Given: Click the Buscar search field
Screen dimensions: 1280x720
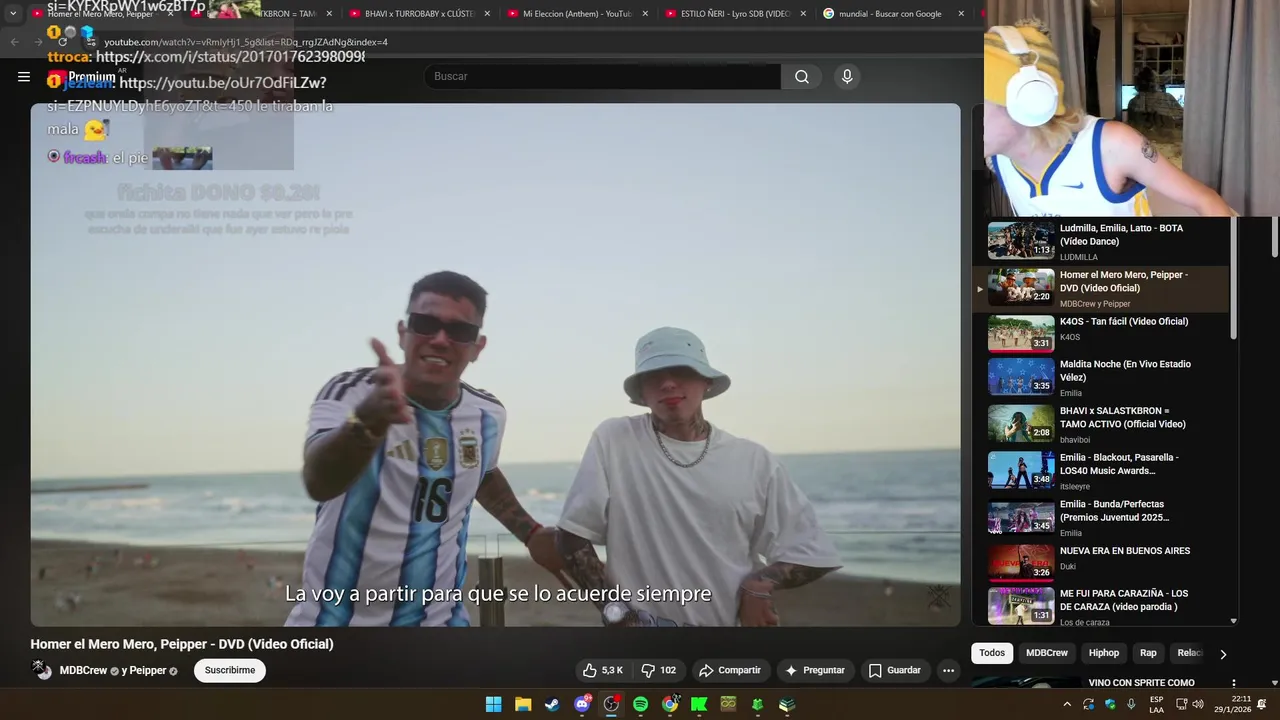Looking at the screenshot, I should tap(602, 76).
